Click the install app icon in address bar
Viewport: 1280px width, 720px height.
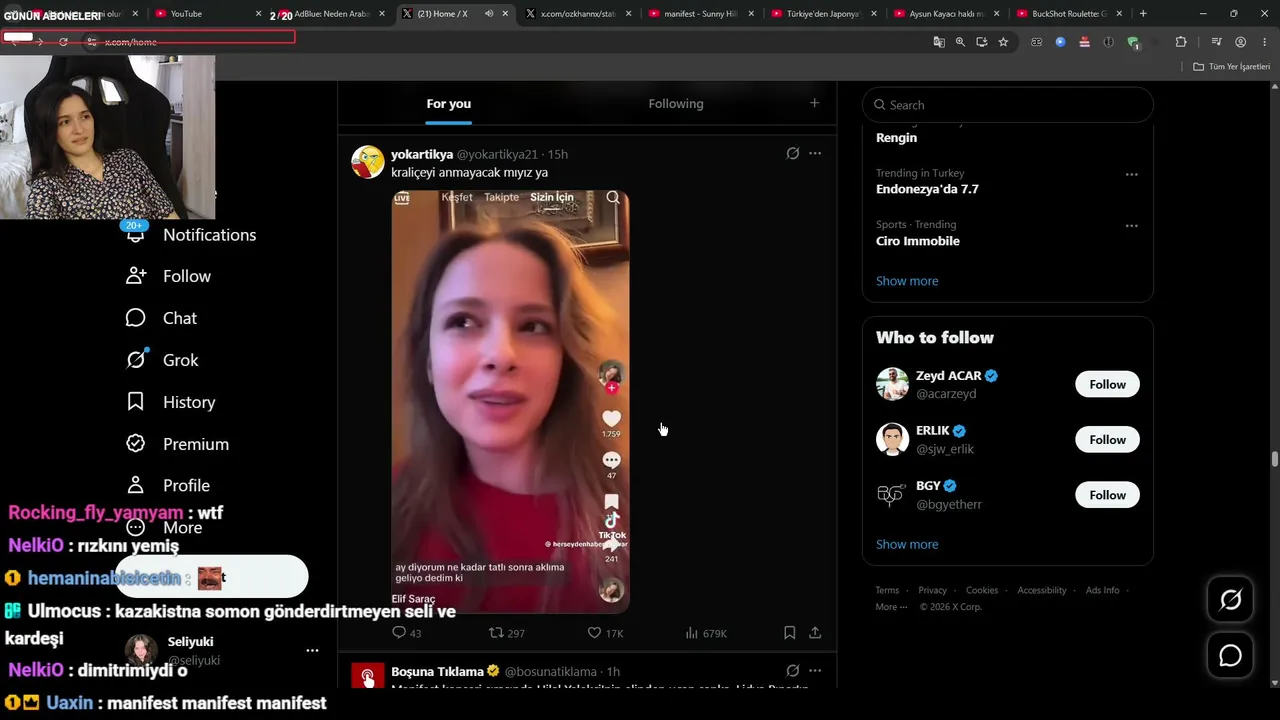pos(981,42)
